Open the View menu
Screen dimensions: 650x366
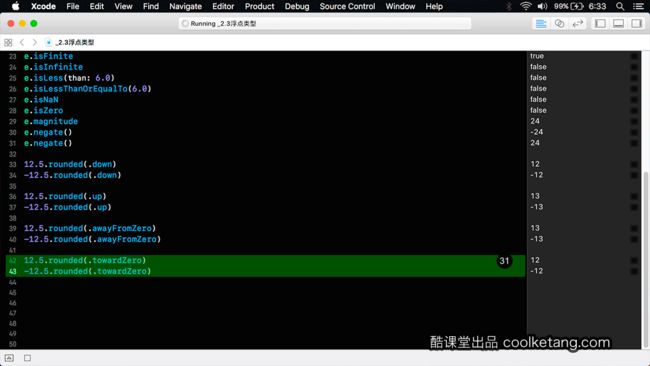pyautogui.click(x=123, y=6)
